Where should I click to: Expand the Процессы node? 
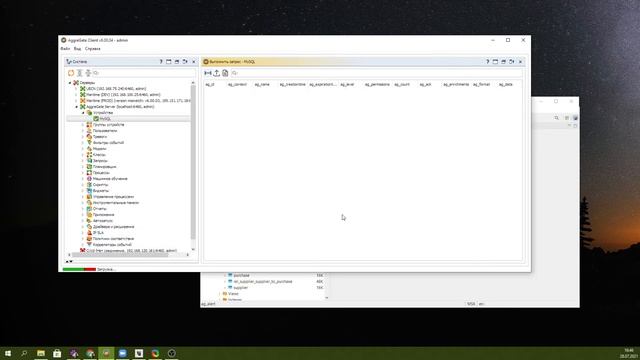83,173
